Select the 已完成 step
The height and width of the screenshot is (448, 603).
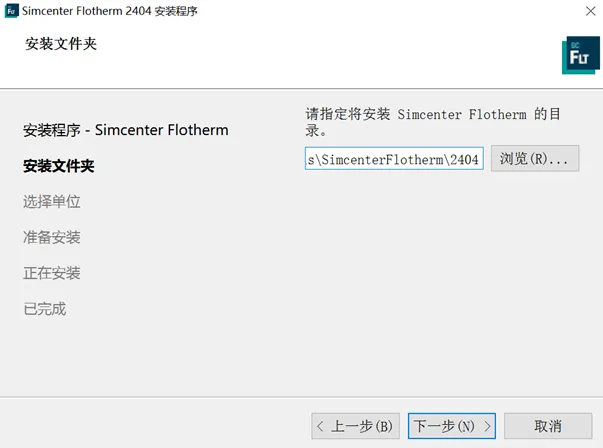coord(45,309)
